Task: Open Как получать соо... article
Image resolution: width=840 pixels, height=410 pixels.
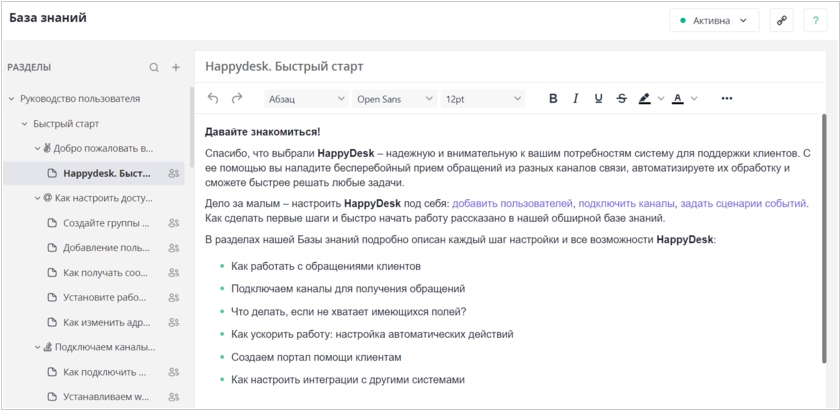Action: coord(106,273)
